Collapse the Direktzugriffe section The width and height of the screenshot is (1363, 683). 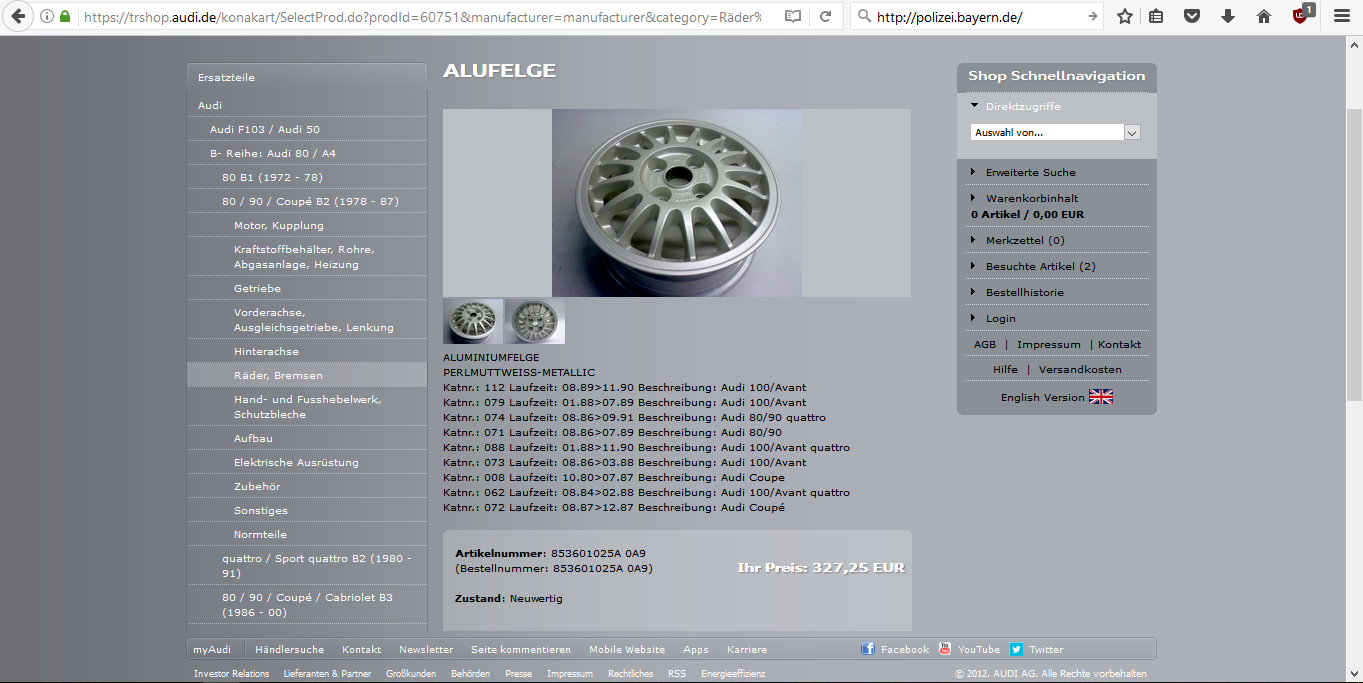point(1022,106)
